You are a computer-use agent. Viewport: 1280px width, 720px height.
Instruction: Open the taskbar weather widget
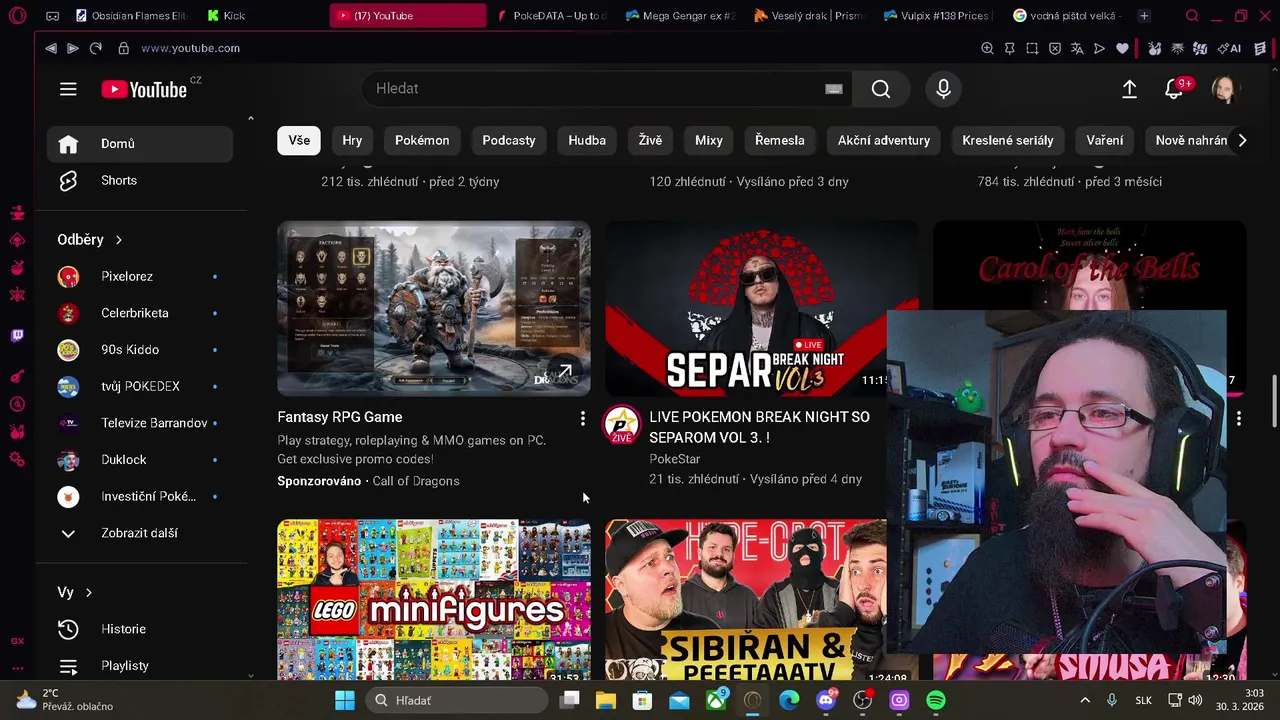pos(65,701)
